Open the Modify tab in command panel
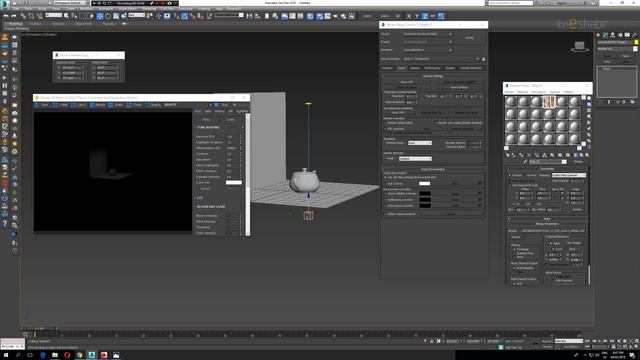 (606, 35)
